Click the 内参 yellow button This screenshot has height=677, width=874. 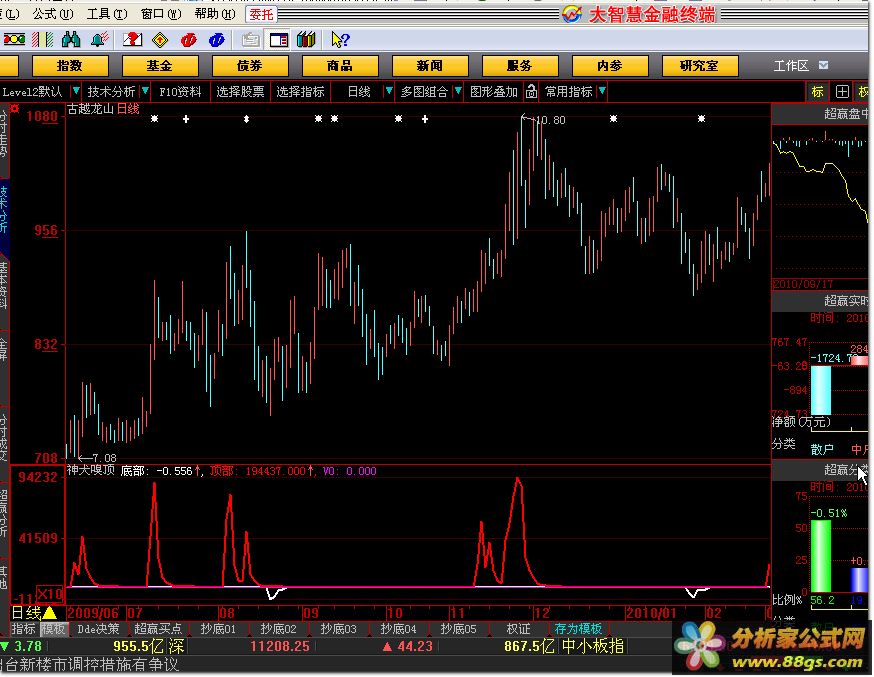610,66
